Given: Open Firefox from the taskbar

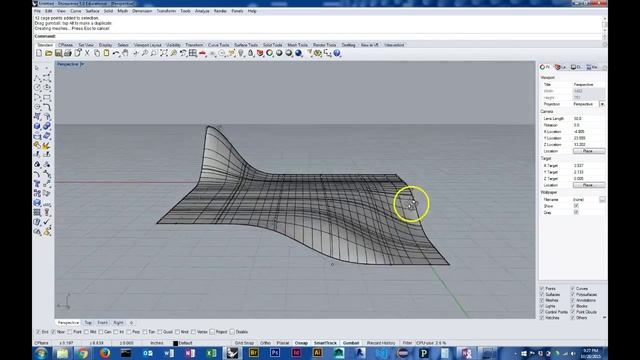Looking at the screenshot, I should coord(104,353).
